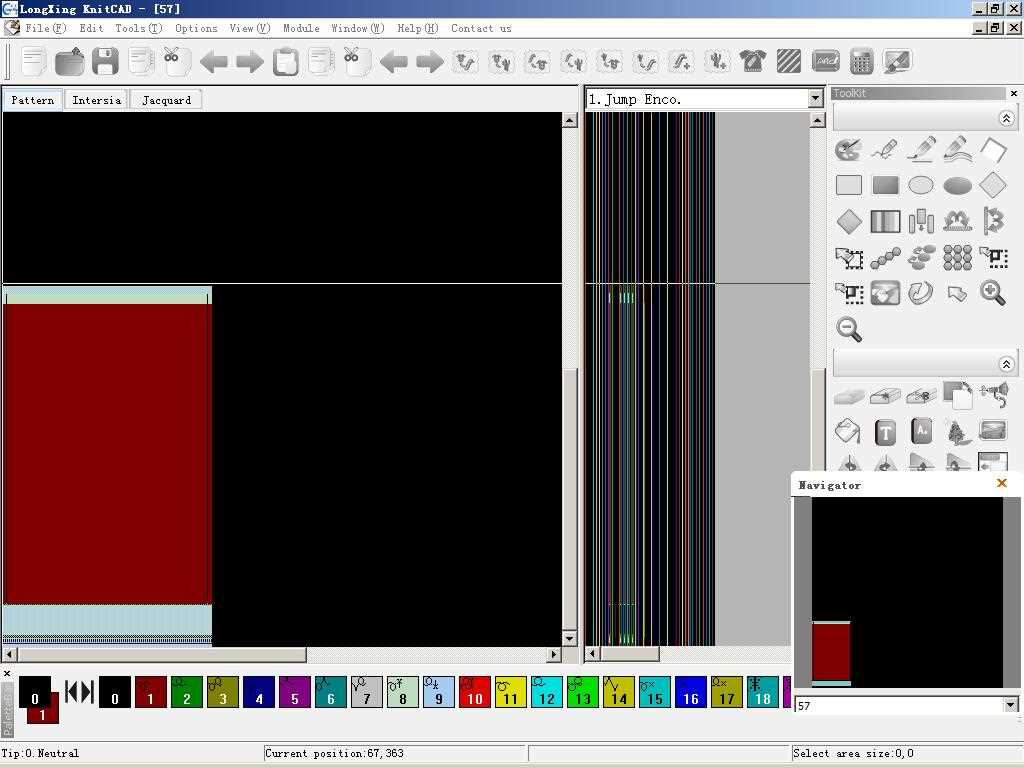Select the painter's palette tool in ToolKit
This screenshot has height=768, width=1024.
[848, 150]
